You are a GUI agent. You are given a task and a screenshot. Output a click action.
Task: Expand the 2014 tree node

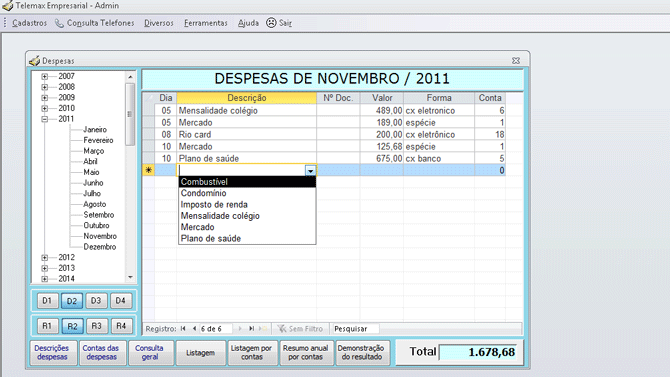point(44,279)
